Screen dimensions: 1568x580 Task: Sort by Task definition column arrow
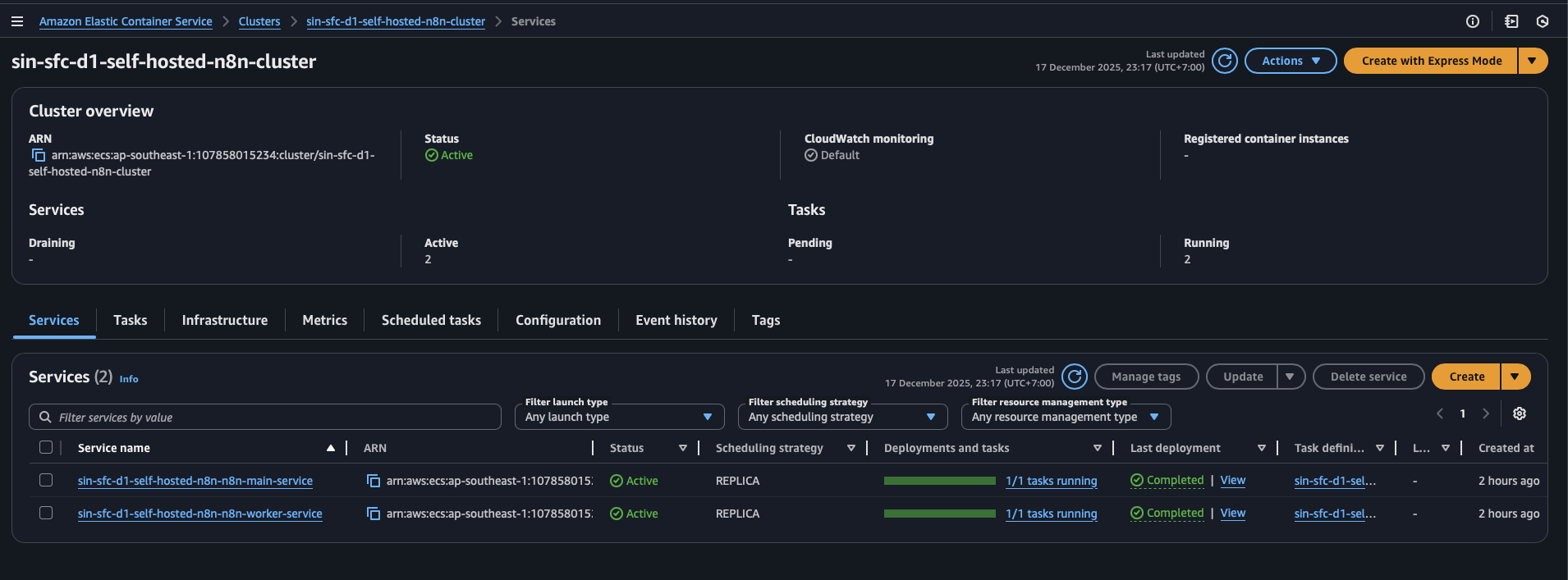pyautogui.click(x=1380, y=448)
